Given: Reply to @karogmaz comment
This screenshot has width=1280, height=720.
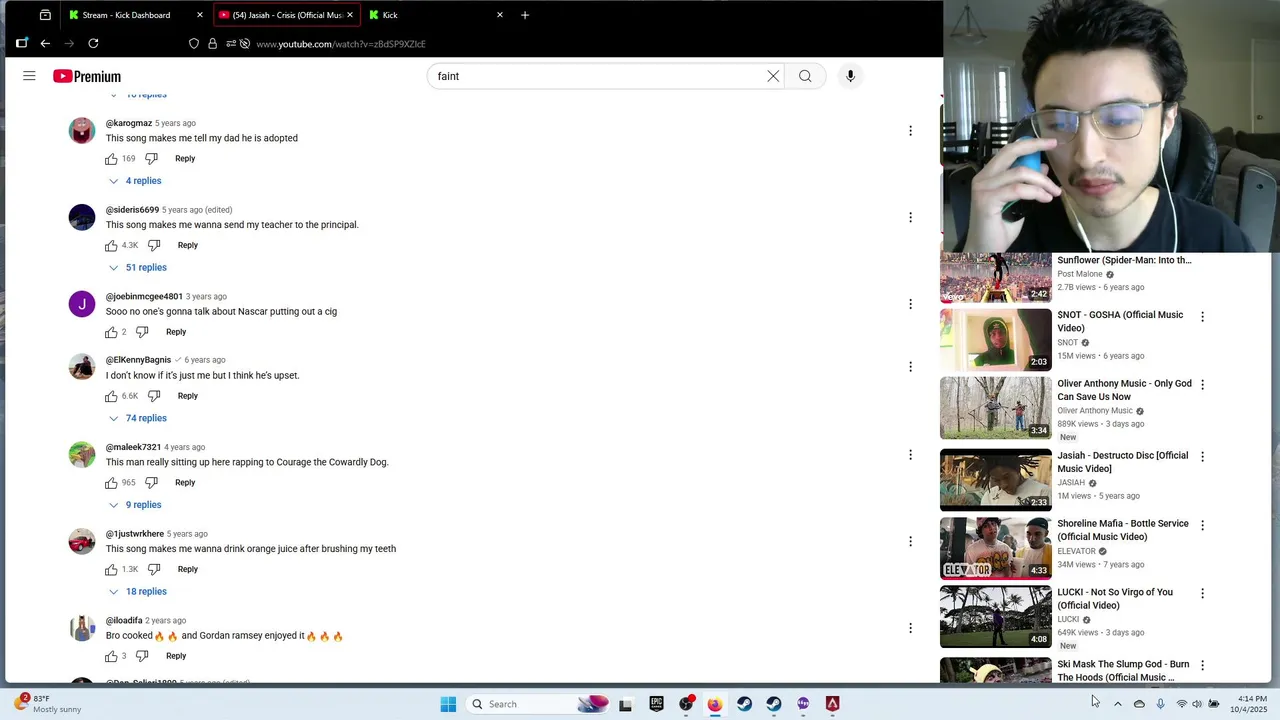Looking at the screenshot, I should [x=185, y=159].
